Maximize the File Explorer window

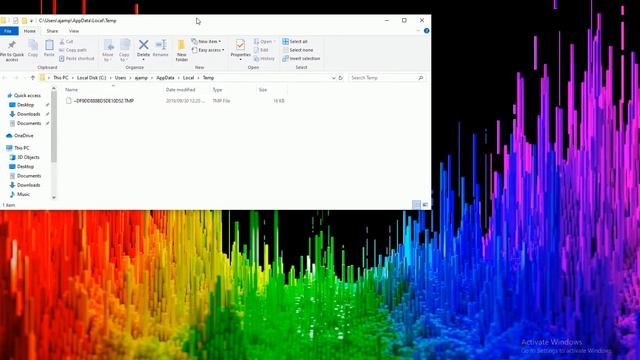tap(404, 20)
